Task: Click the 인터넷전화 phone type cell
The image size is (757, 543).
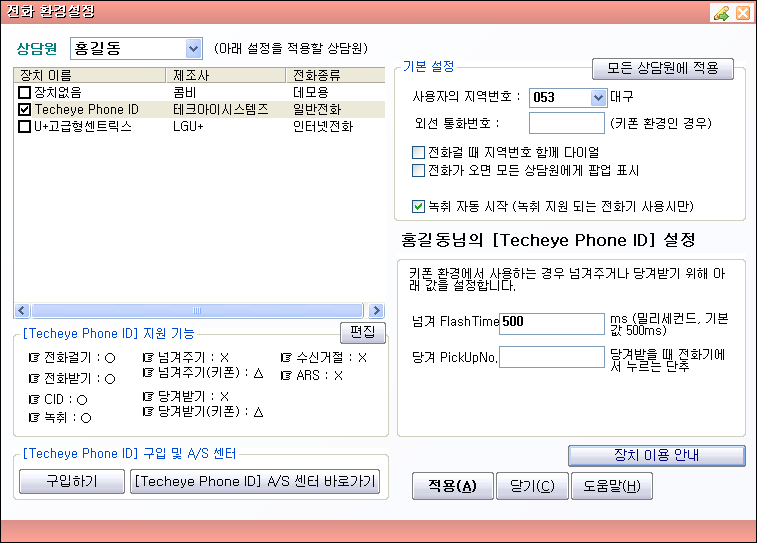Action: pyautogui.click(x=323, y=126)
